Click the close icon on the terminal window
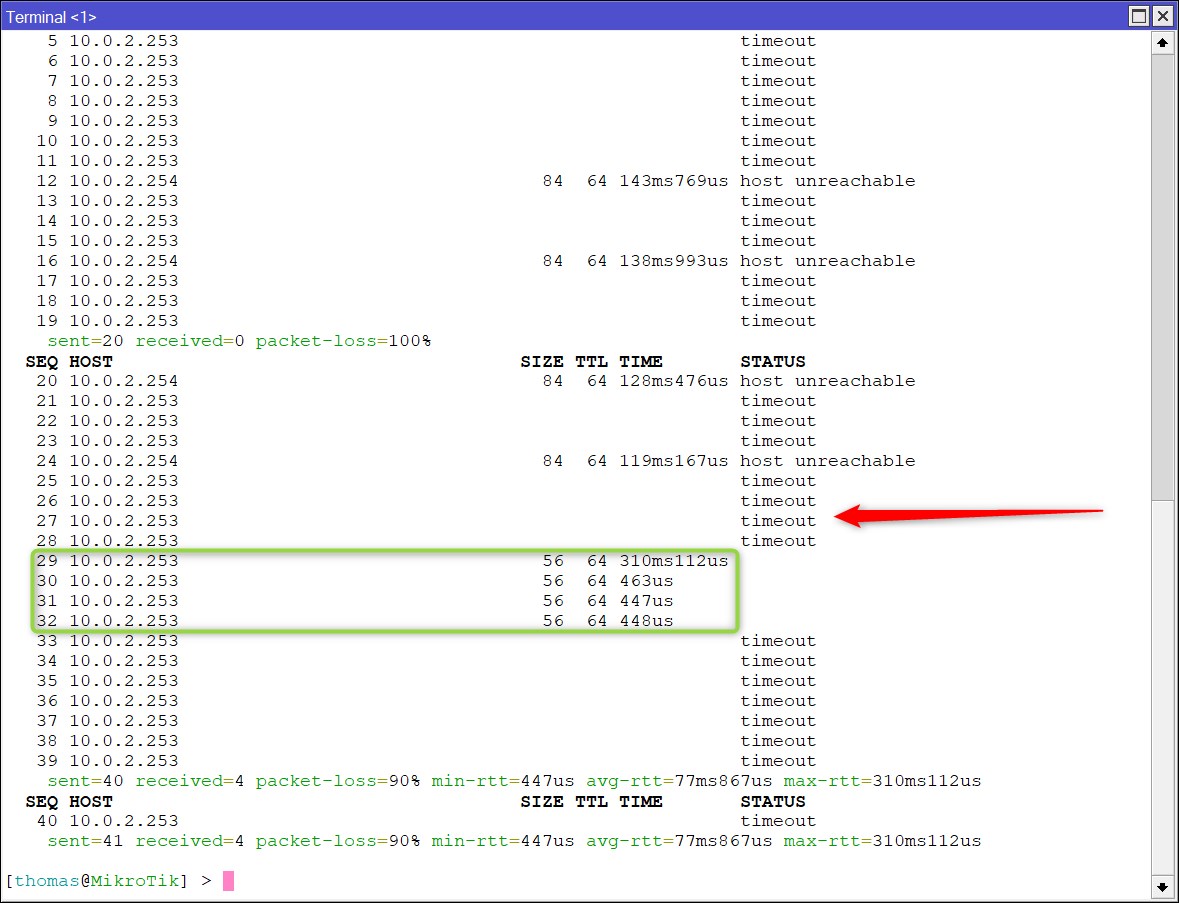The image size is (1179, 903). click(x=1163, y=16)
